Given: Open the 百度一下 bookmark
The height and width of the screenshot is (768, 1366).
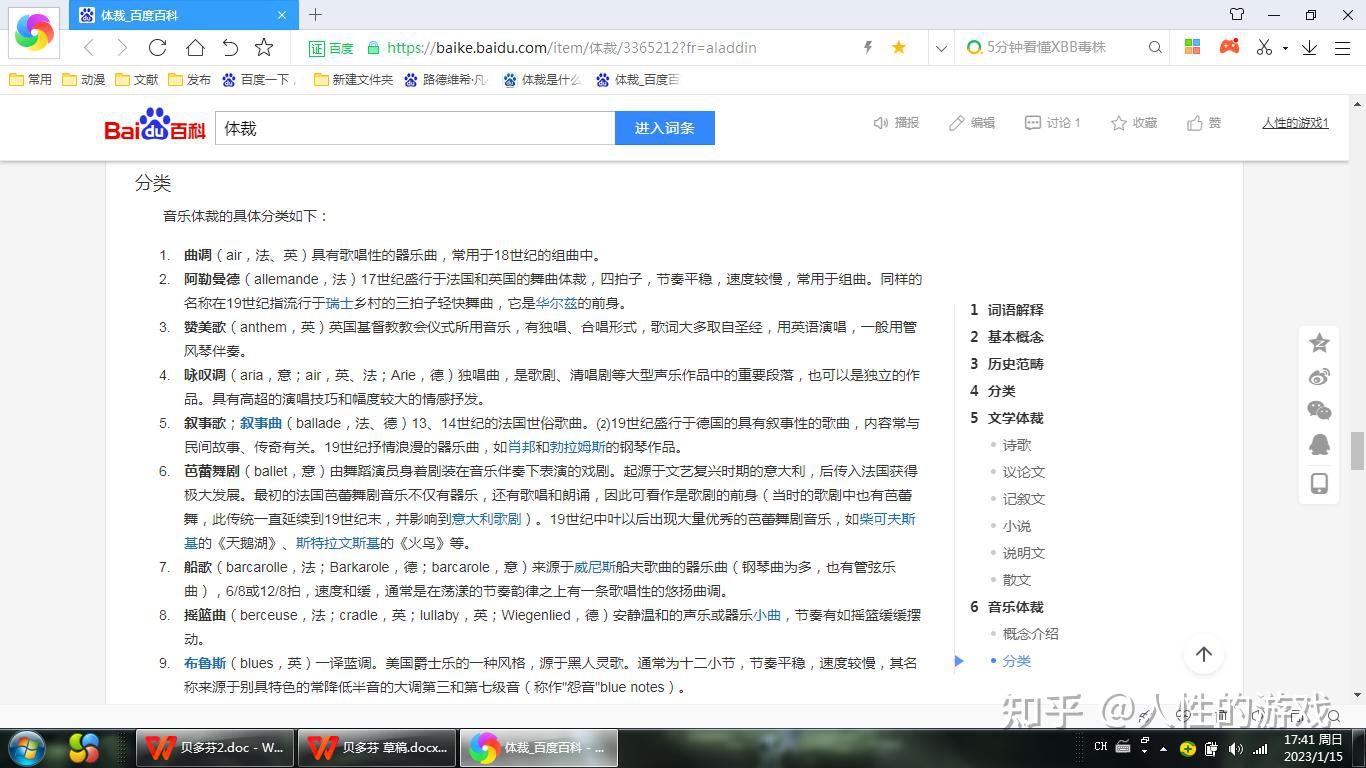Looking at the screenshot, I should 258,80.
